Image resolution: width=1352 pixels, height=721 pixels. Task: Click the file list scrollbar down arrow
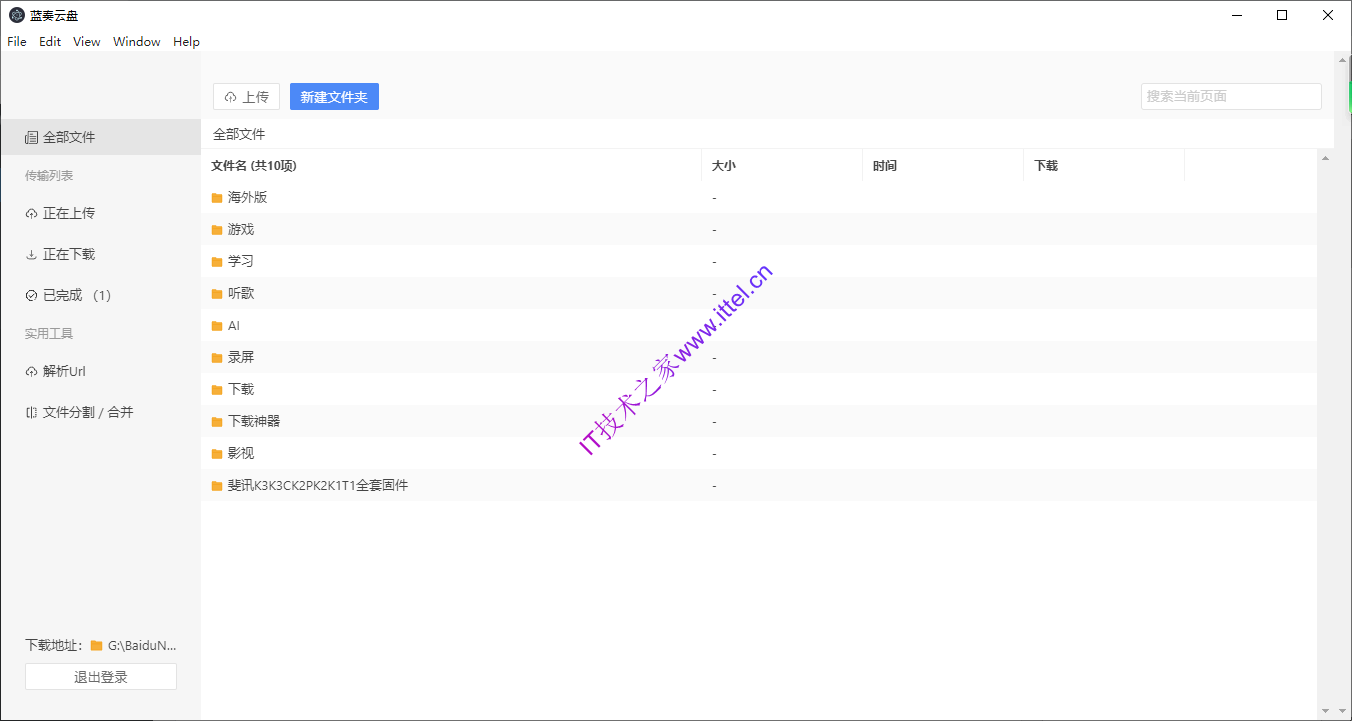click(1325, 711)
